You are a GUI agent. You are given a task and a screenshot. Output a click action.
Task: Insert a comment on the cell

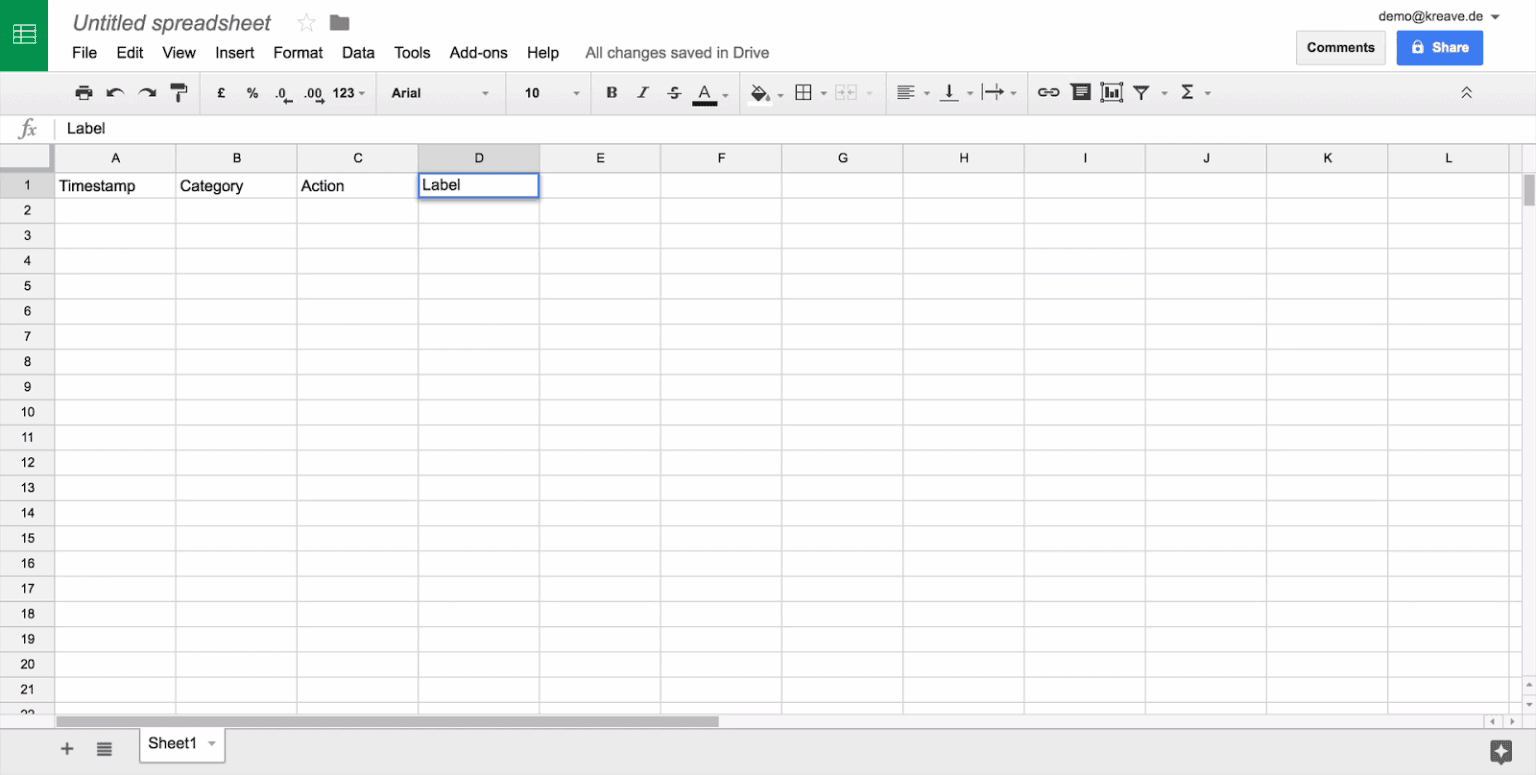1081,92
